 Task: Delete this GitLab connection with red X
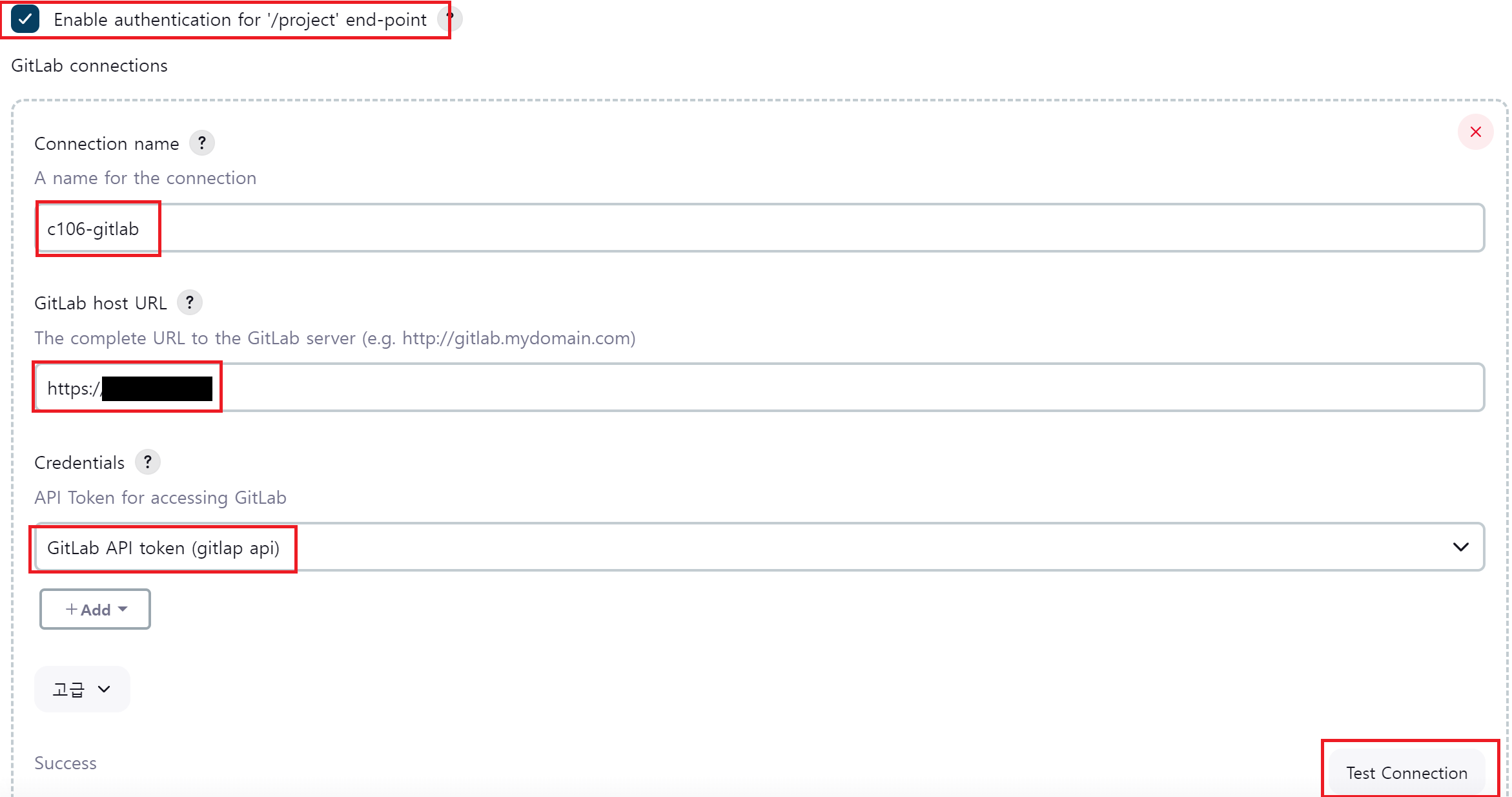(x=1475, y=132)
